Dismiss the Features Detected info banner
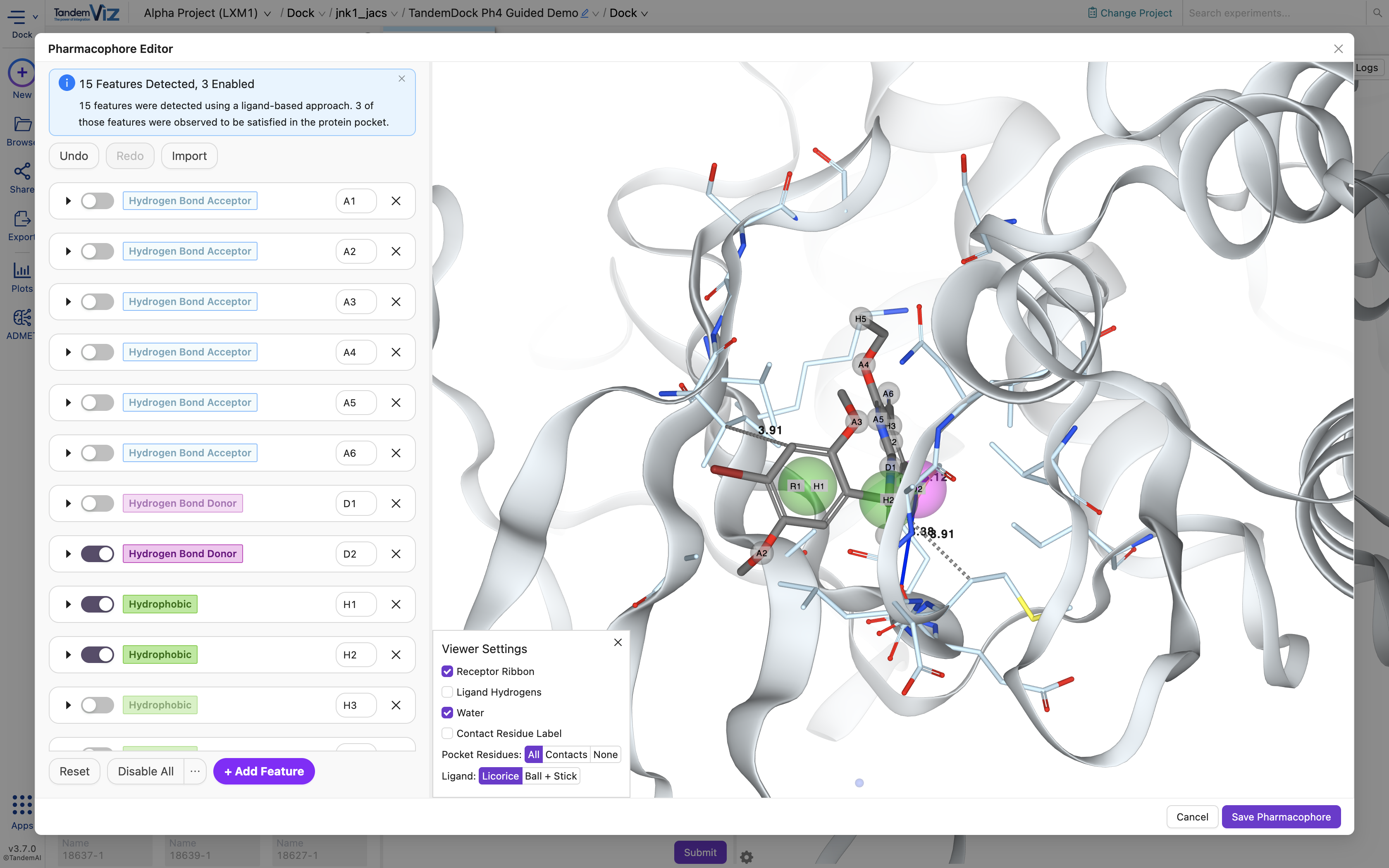Screen dimensions: 1389x868 click(402, 79)
